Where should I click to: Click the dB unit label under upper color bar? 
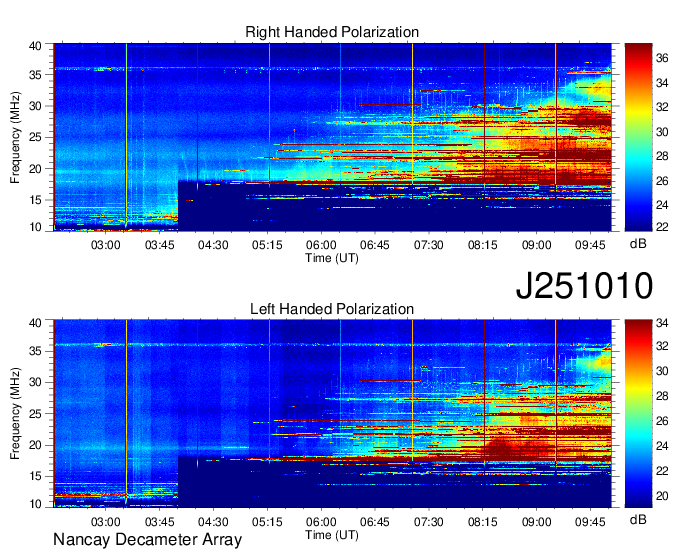[x=638, y=243]
